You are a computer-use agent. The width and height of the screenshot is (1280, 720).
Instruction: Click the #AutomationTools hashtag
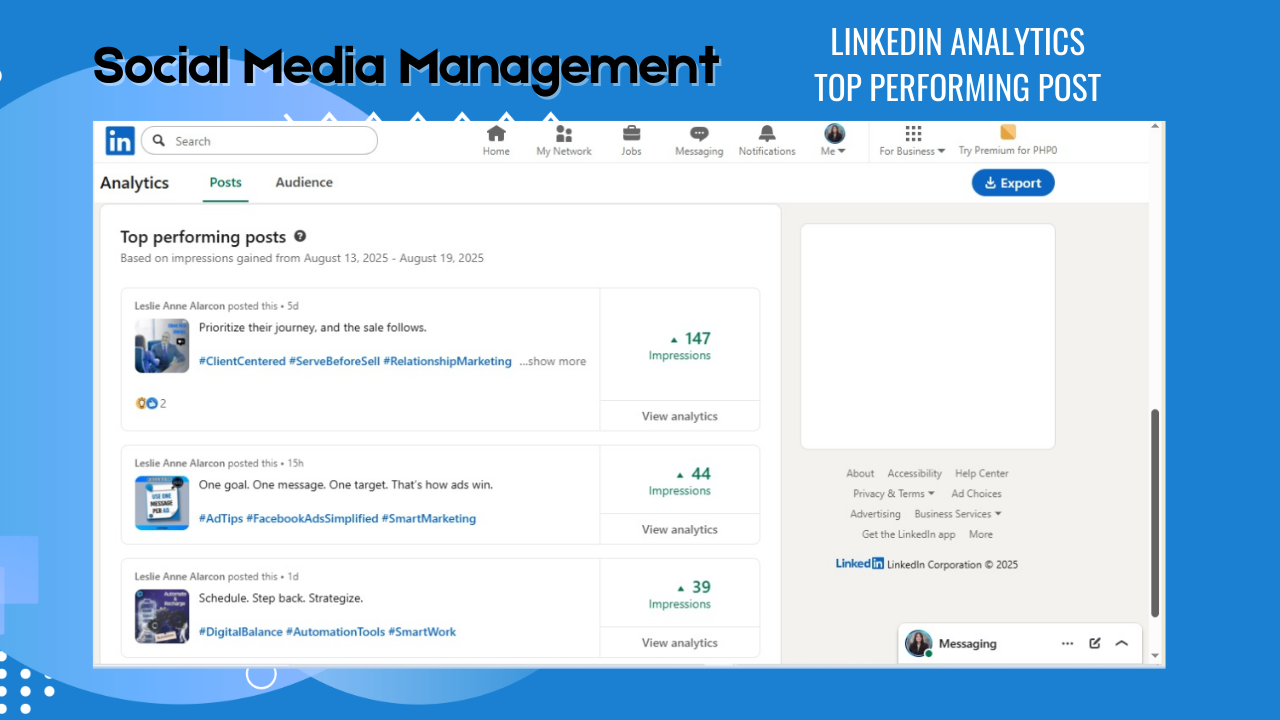(335, 632)
